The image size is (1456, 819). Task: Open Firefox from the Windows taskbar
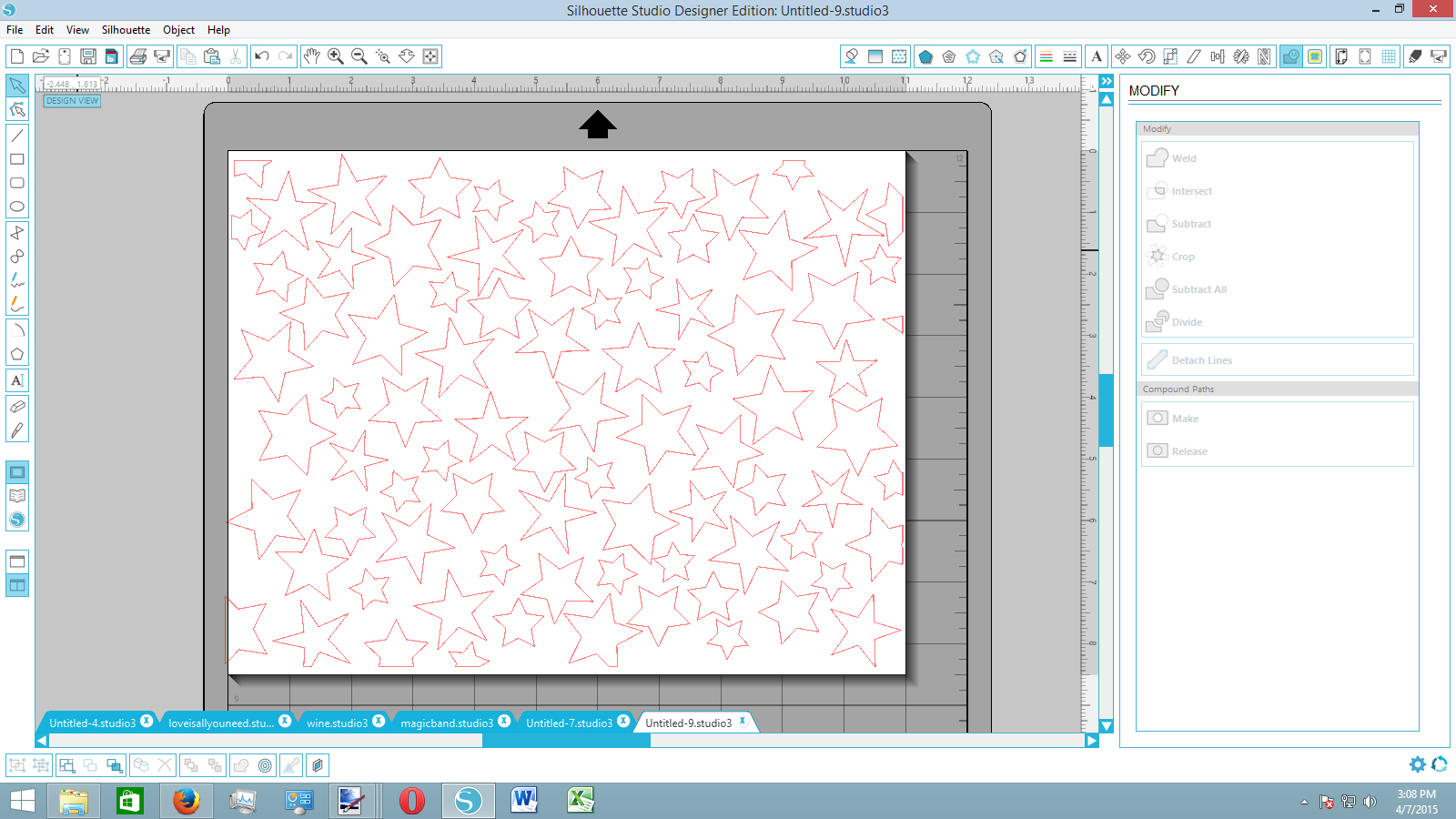[x=186, y=801]
